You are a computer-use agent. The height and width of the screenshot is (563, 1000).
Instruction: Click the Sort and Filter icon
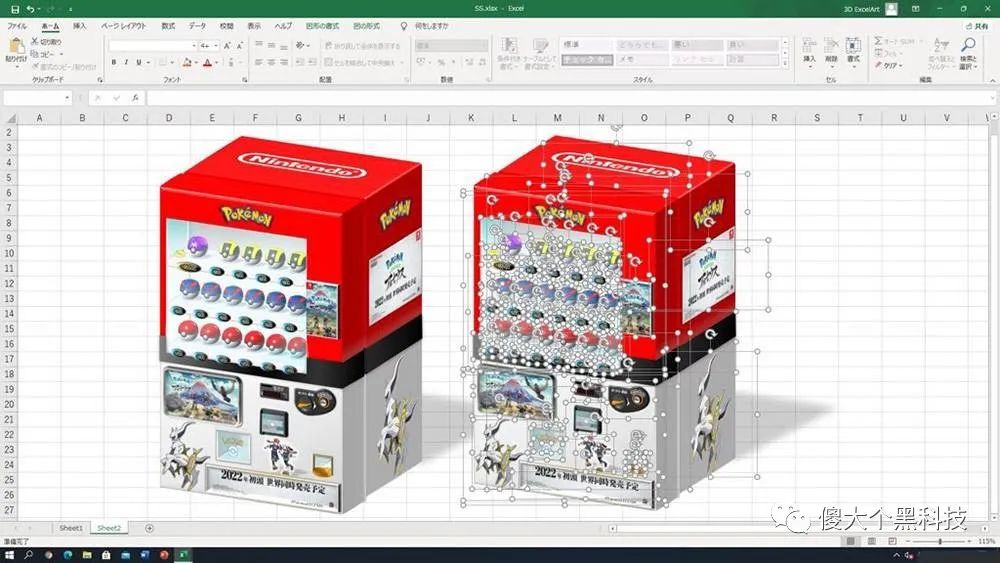(x=941, y=45)
